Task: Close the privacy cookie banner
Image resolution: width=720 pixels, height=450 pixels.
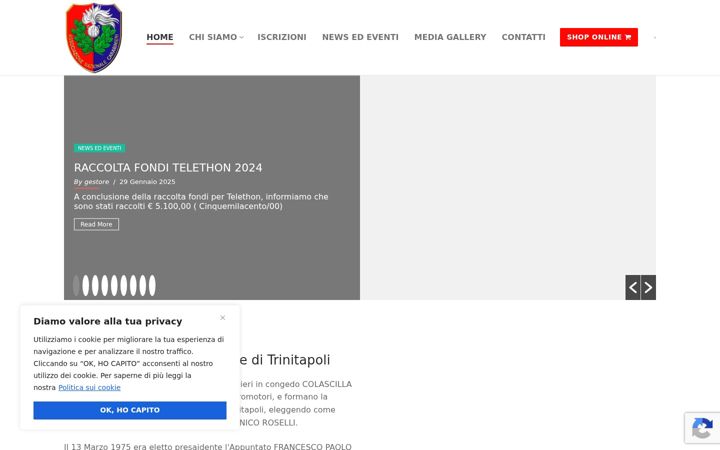Action: tap(223, 318)
